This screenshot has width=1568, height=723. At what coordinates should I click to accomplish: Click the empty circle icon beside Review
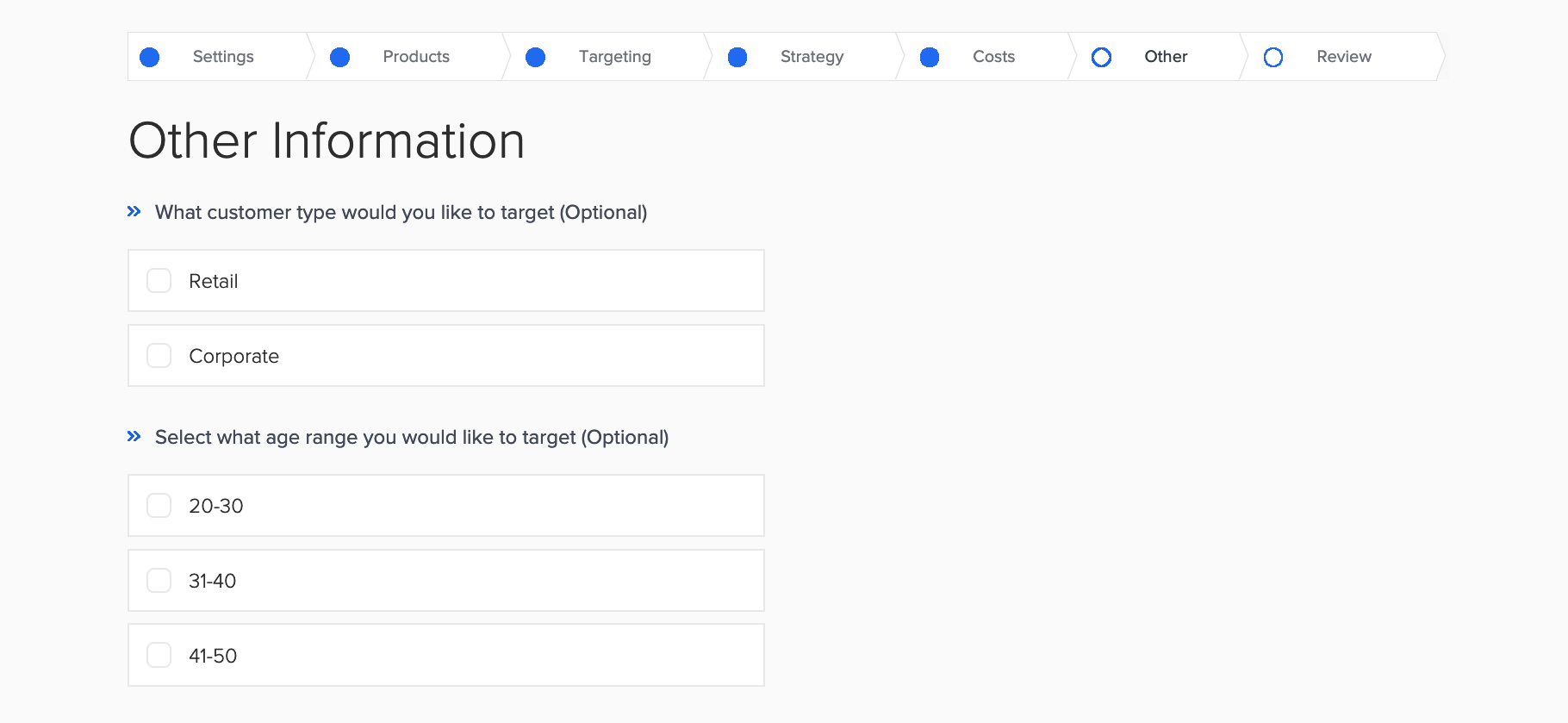pyautogui.click(x=1273, y=57)
